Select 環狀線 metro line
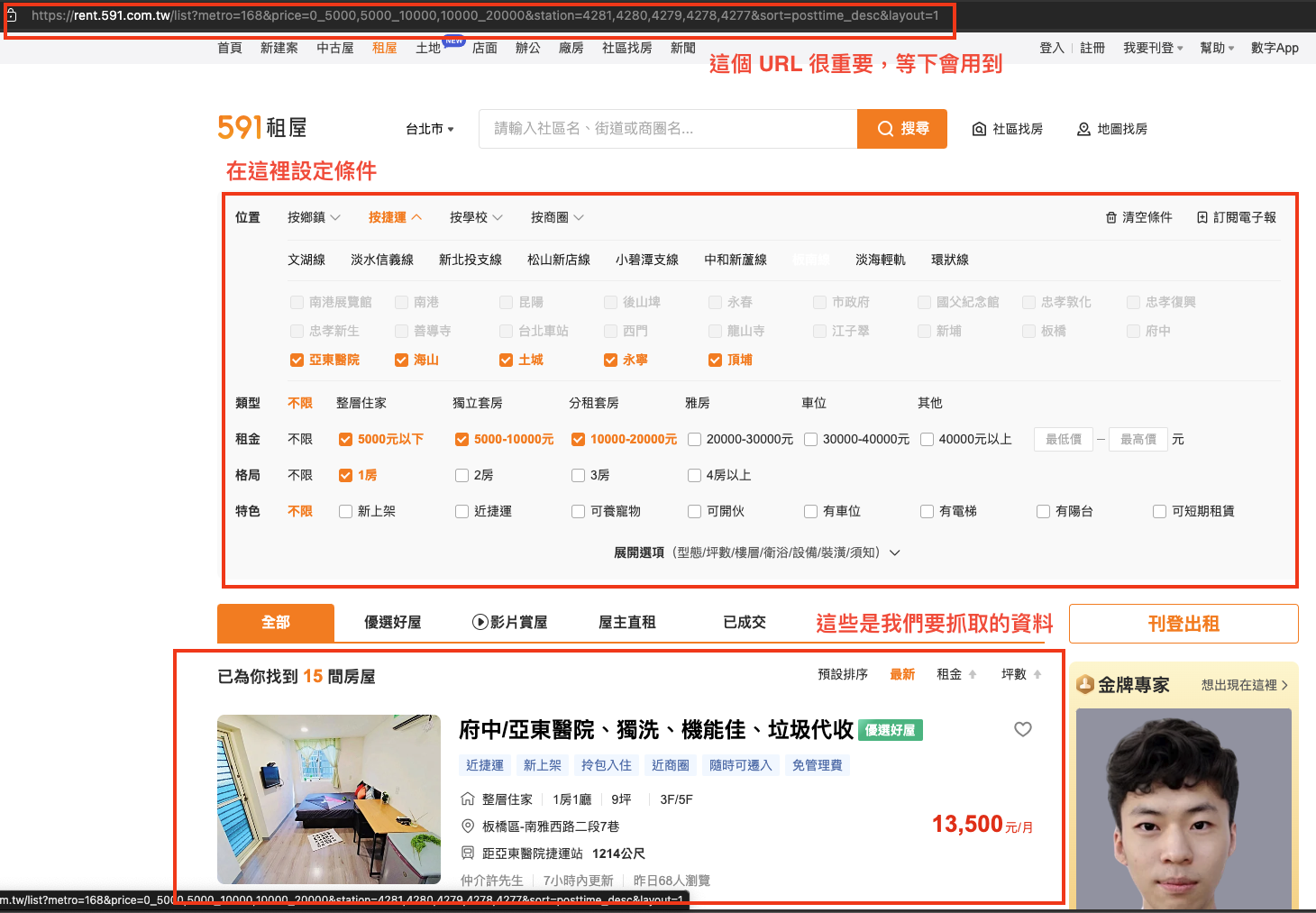Image resolution: width=1316 pixels, height=913 pixels. coord(950,260)
